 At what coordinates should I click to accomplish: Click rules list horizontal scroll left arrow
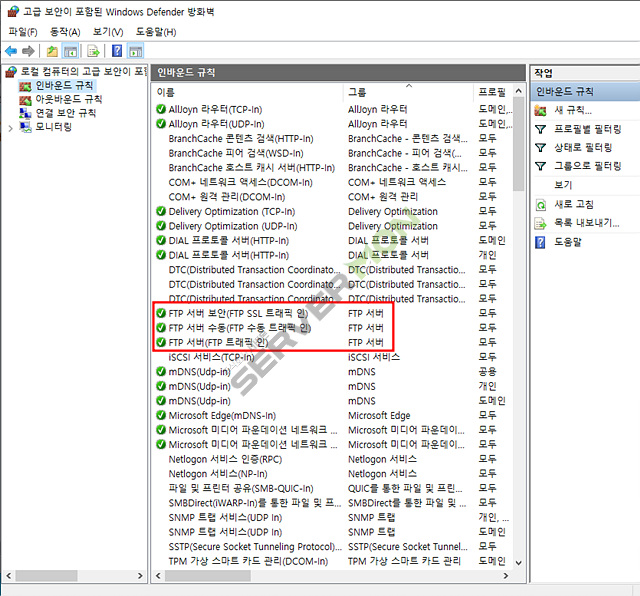coord(158,576)
